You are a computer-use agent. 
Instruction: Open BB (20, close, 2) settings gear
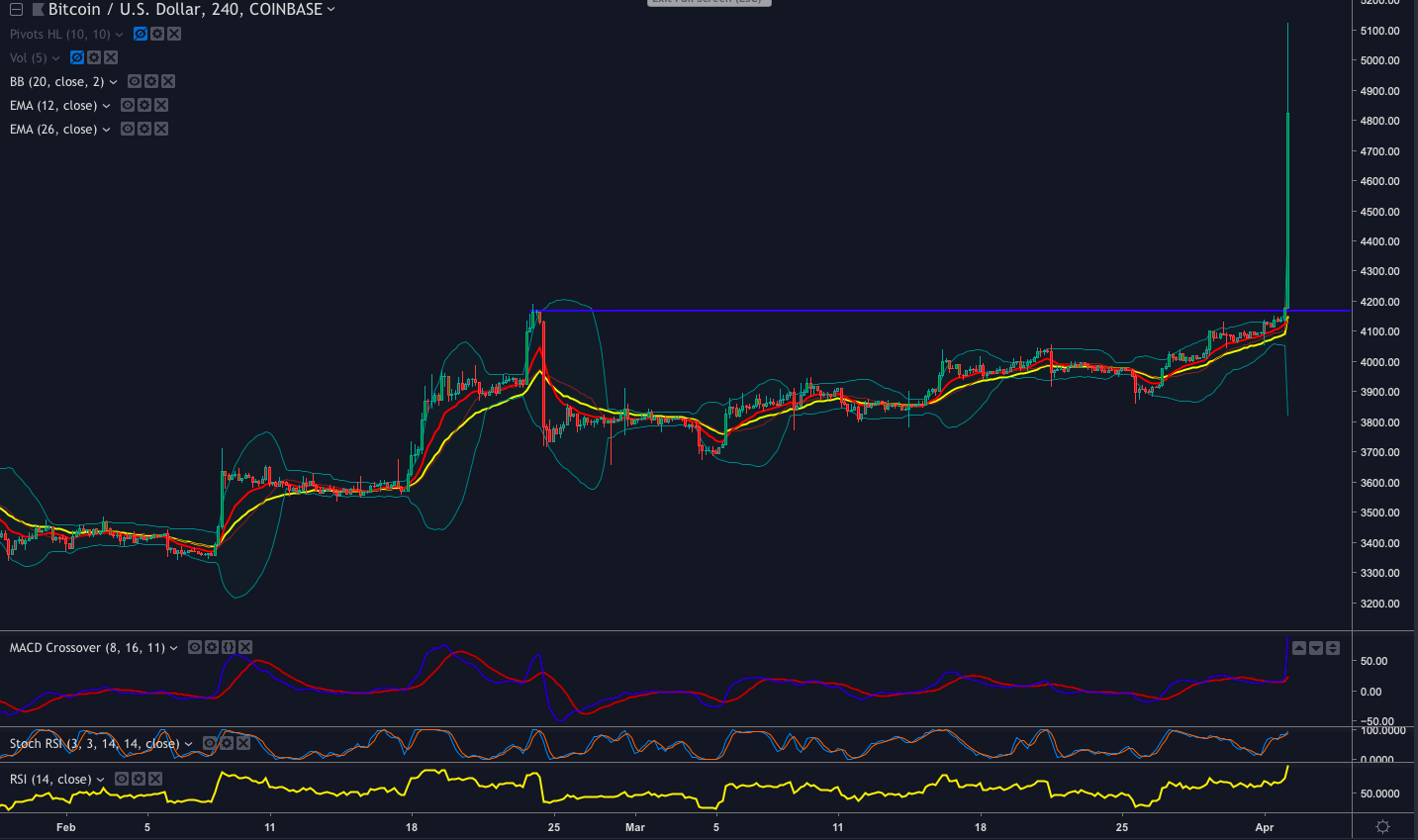click(x=152, y=81)
